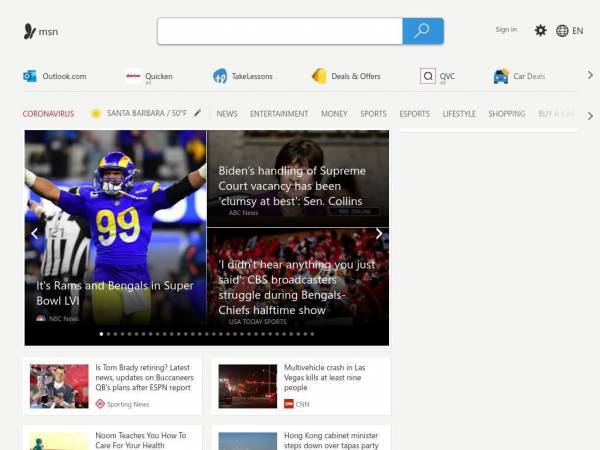This screenshot has height=450, width=600.
Task: Click SANTA BARBARA / 50°F weather link
Action: pos(147,113)
